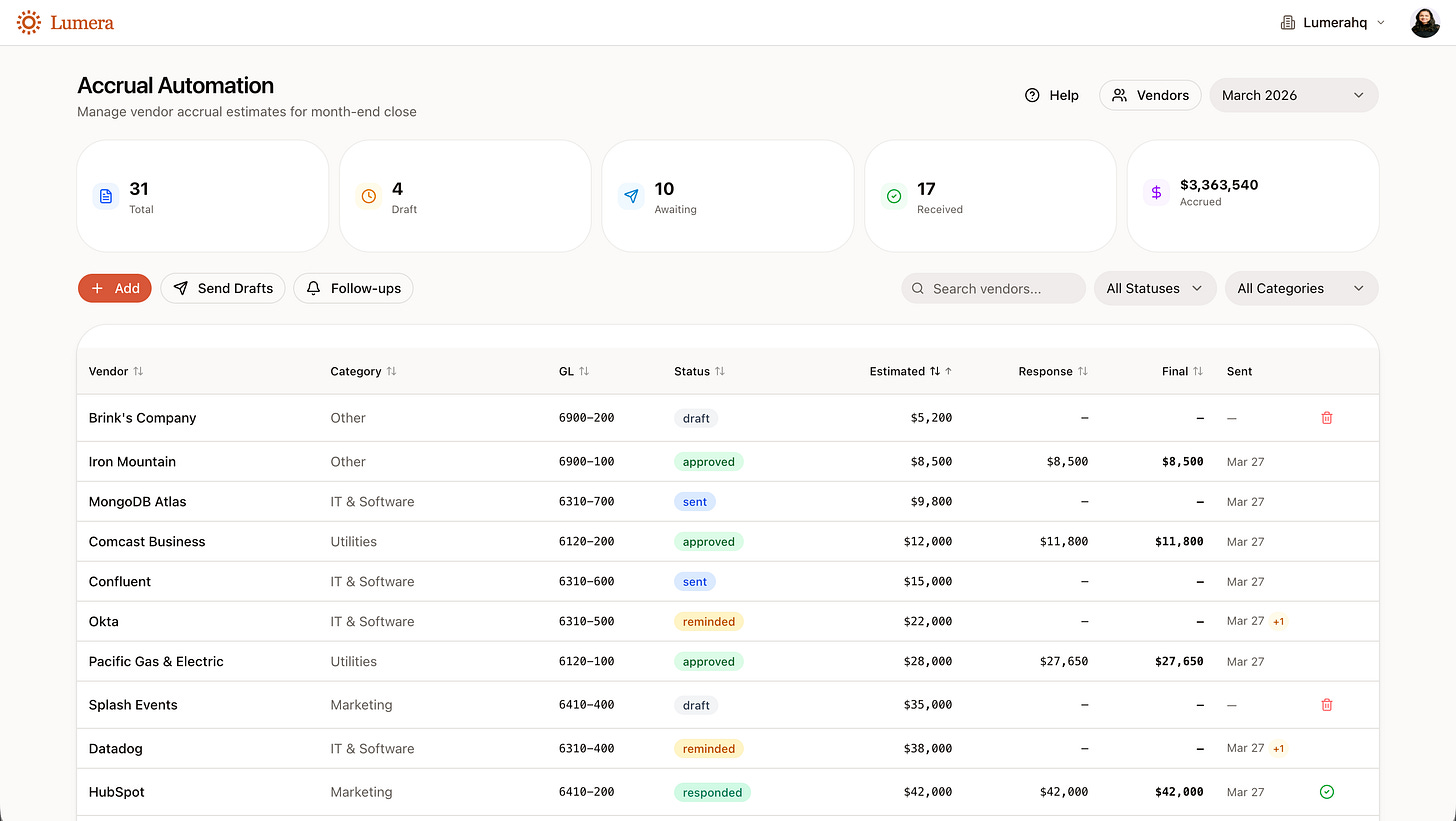Sort by GL column arrows
This screenshot has width=1456, height=821.
tap(584, 371)
